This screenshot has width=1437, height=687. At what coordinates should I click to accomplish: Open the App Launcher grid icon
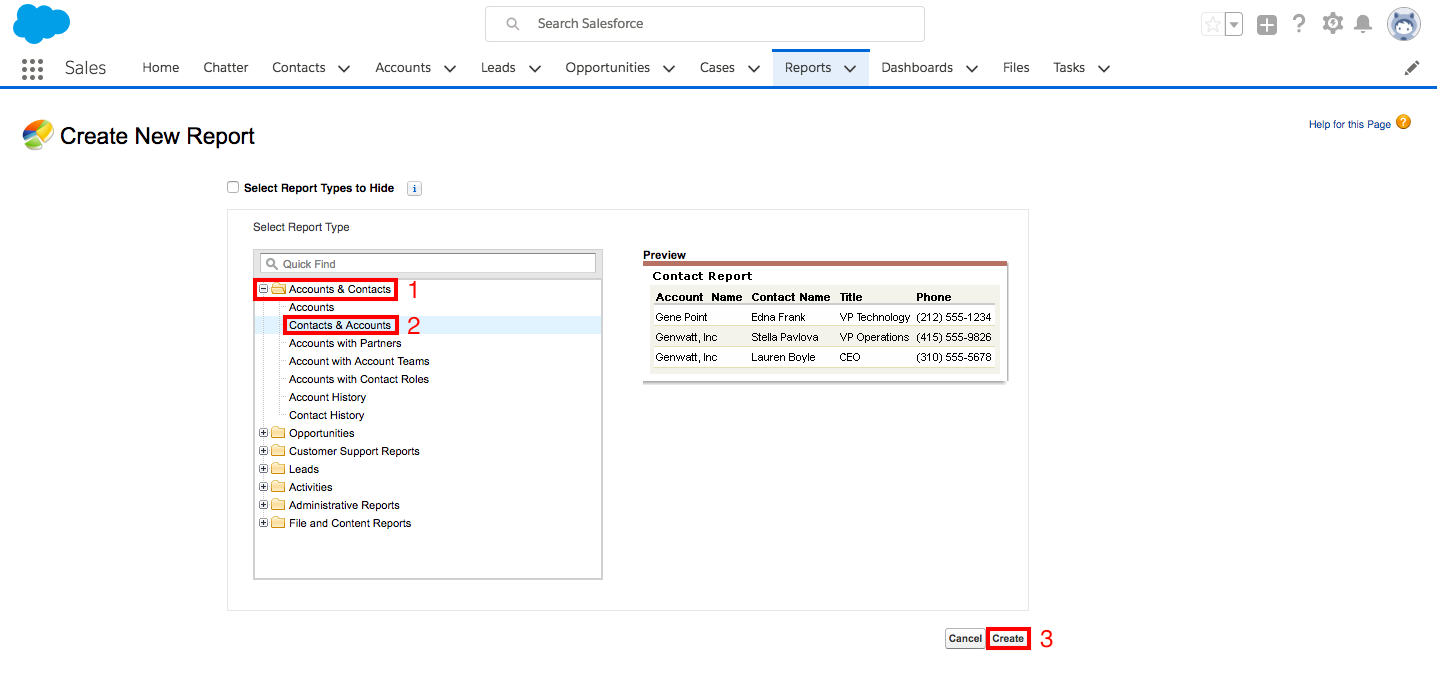click(32, 68)
